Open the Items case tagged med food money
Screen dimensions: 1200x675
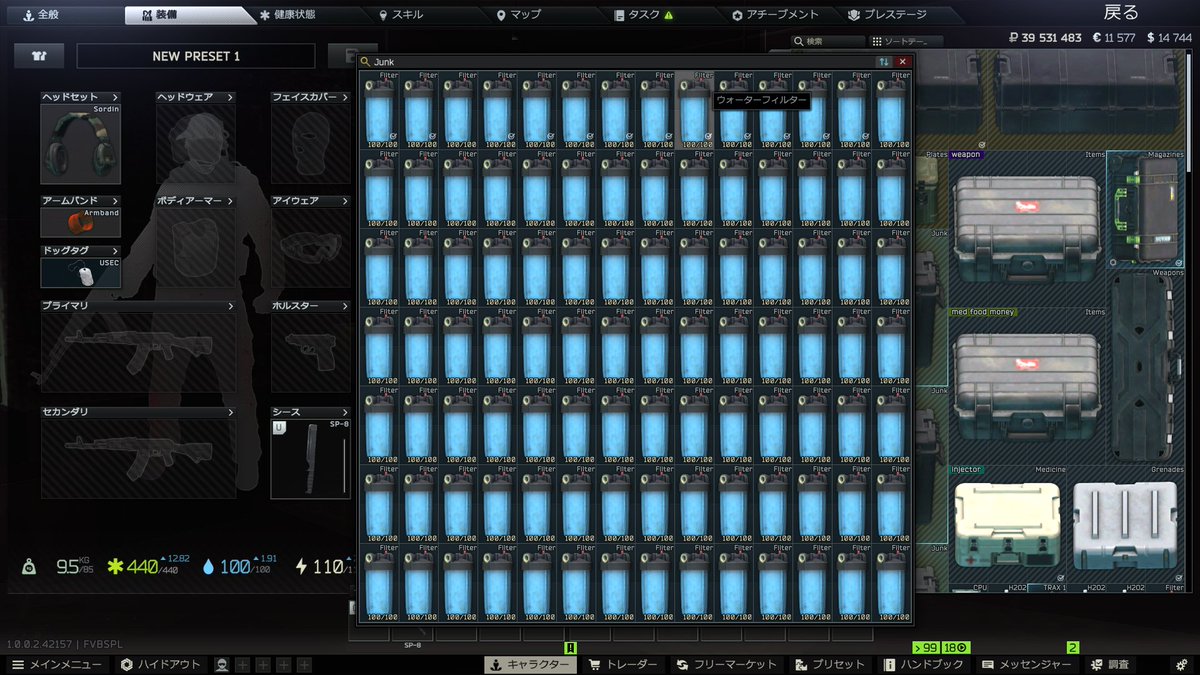[1027, 388]
